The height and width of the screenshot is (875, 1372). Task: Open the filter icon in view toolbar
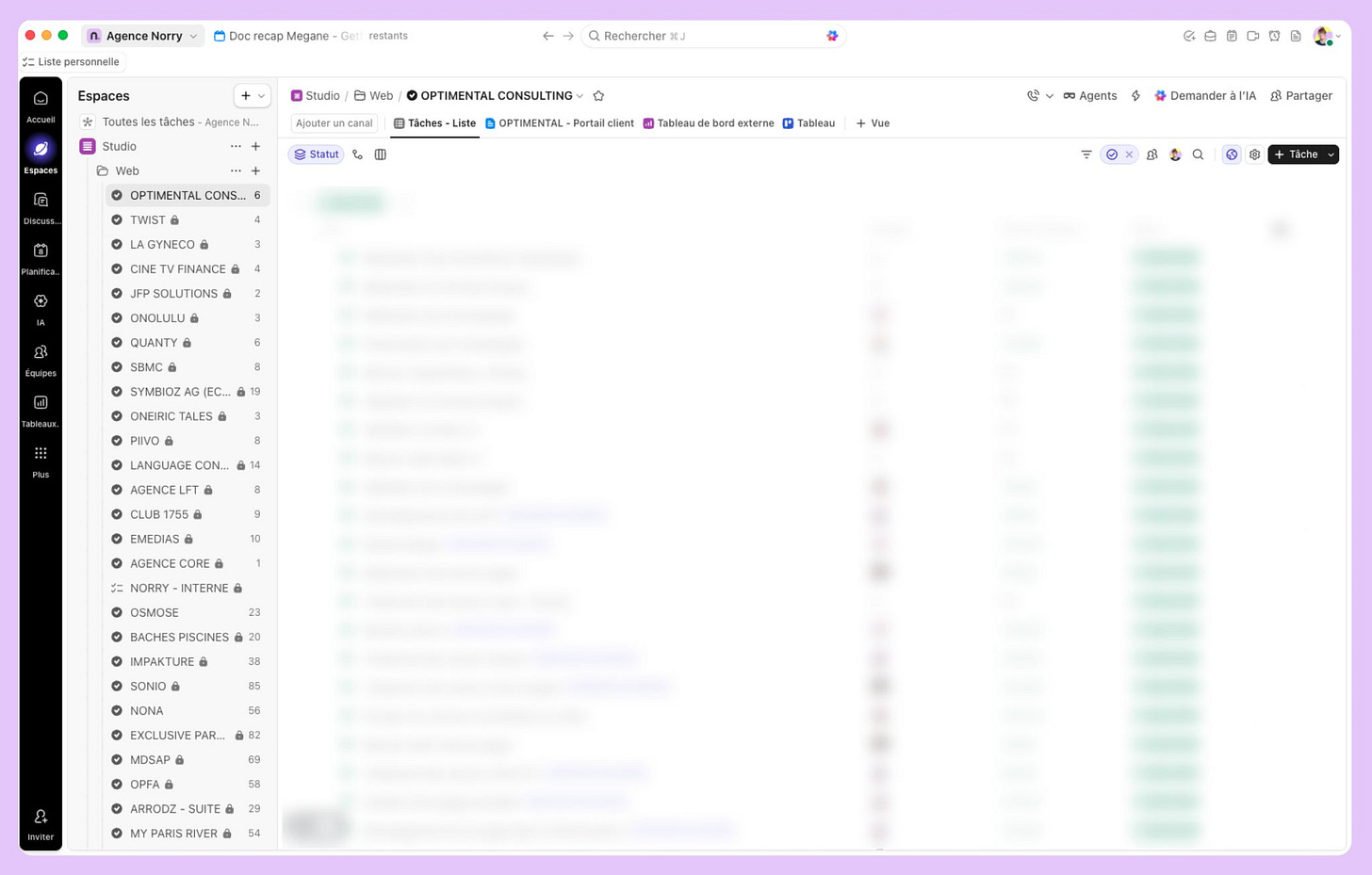click(x=1086, y=154)
